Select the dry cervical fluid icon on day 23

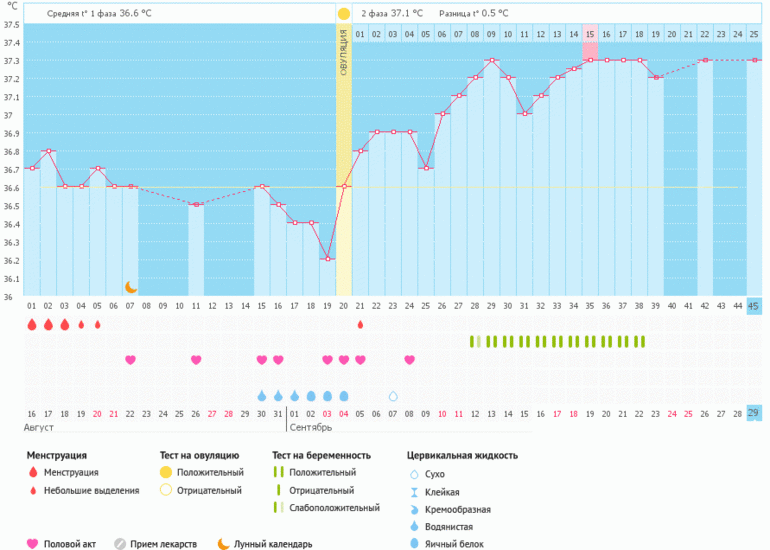(393, 396)
